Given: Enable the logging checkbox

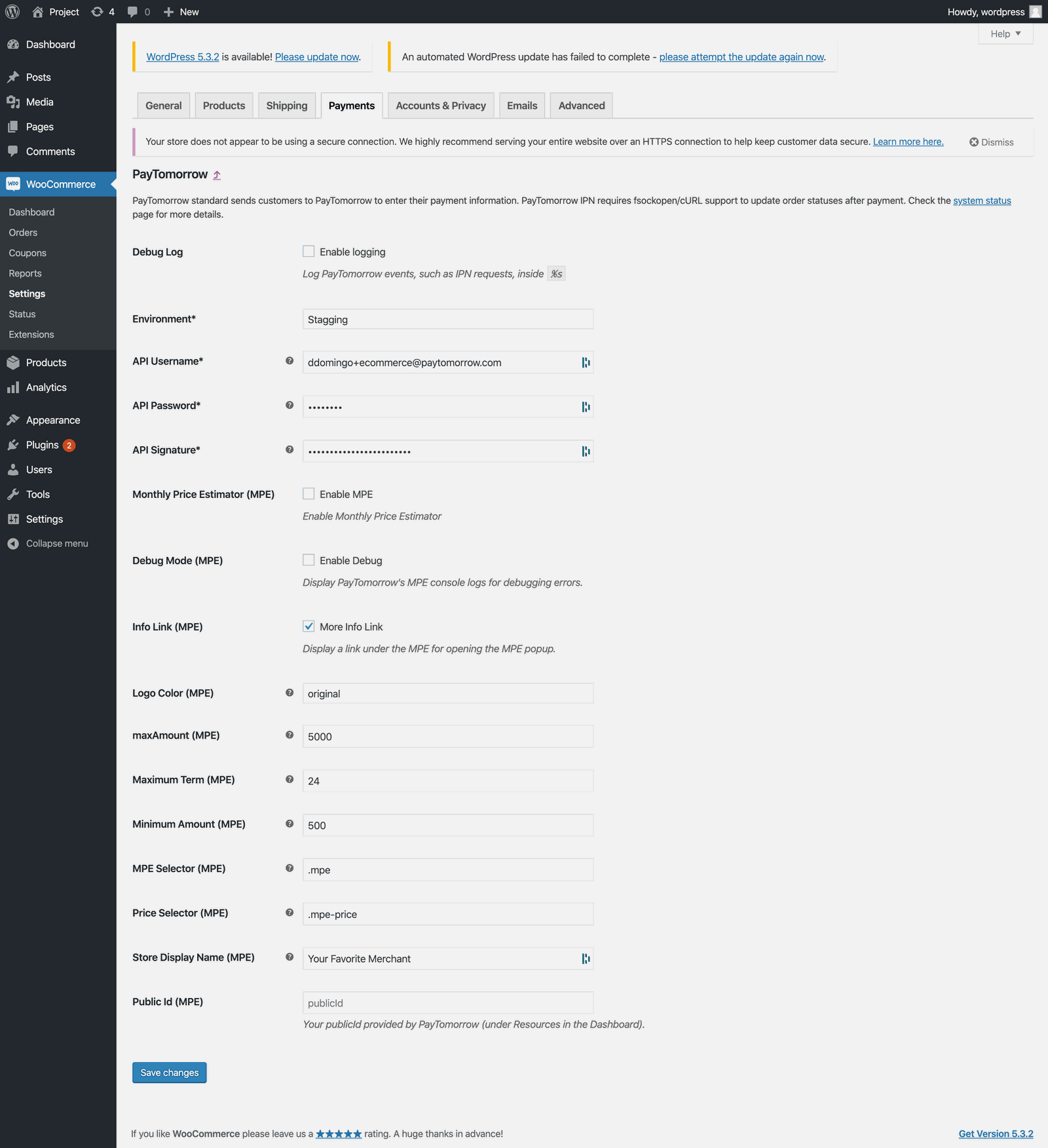Looking at the screenshot, I should (x=309, y=251).
